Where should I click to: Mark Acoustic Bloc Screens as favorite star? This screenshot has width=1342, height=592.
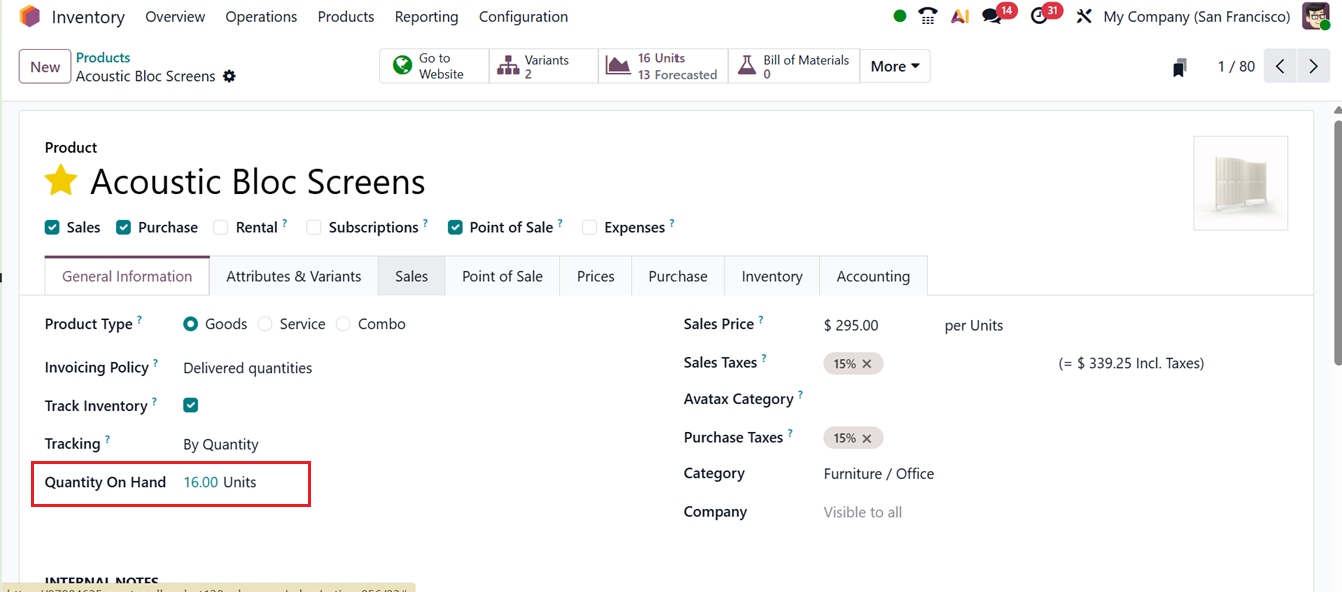pos(60,182)
